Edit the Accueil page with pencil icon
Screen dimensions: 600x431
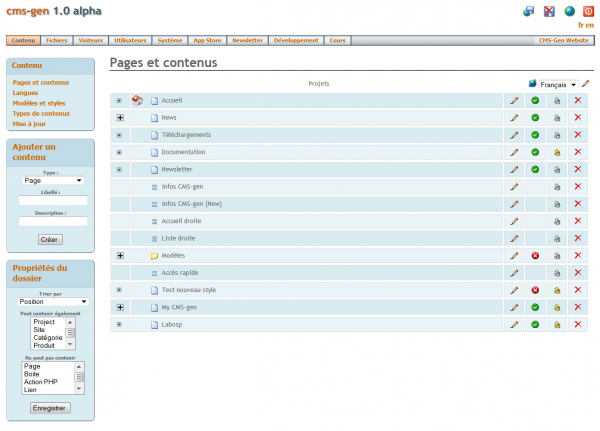(x=514, y=101)
